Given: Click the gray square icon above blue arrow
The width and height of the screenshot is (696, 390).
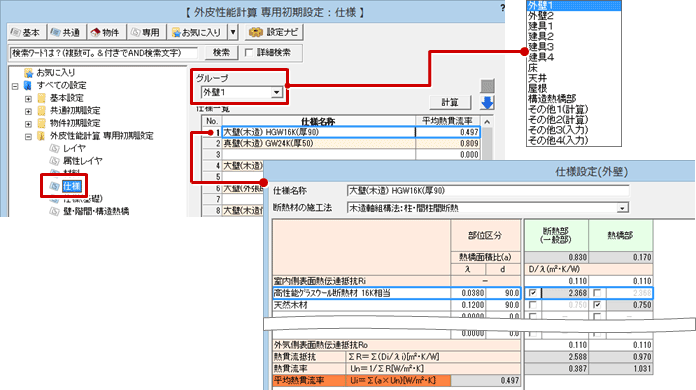Looking at the screenshot, I should [x=487, y=86].
